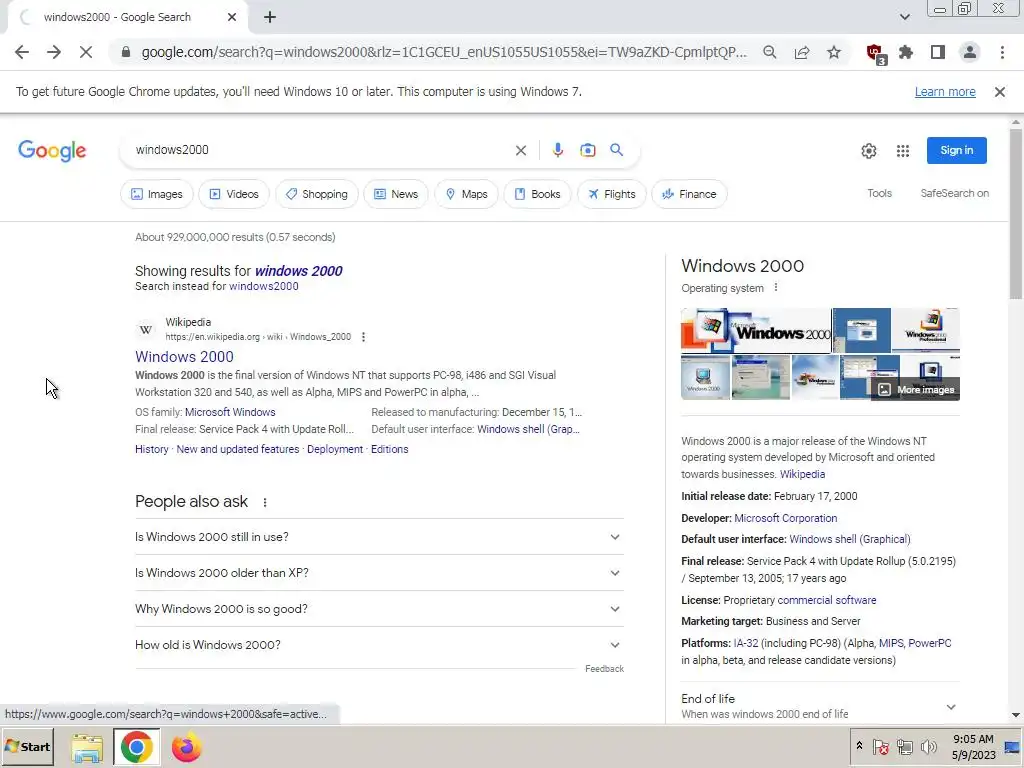Go forward one page in history
This screenshot has height=768, width=1024.
tap(54, 52)
